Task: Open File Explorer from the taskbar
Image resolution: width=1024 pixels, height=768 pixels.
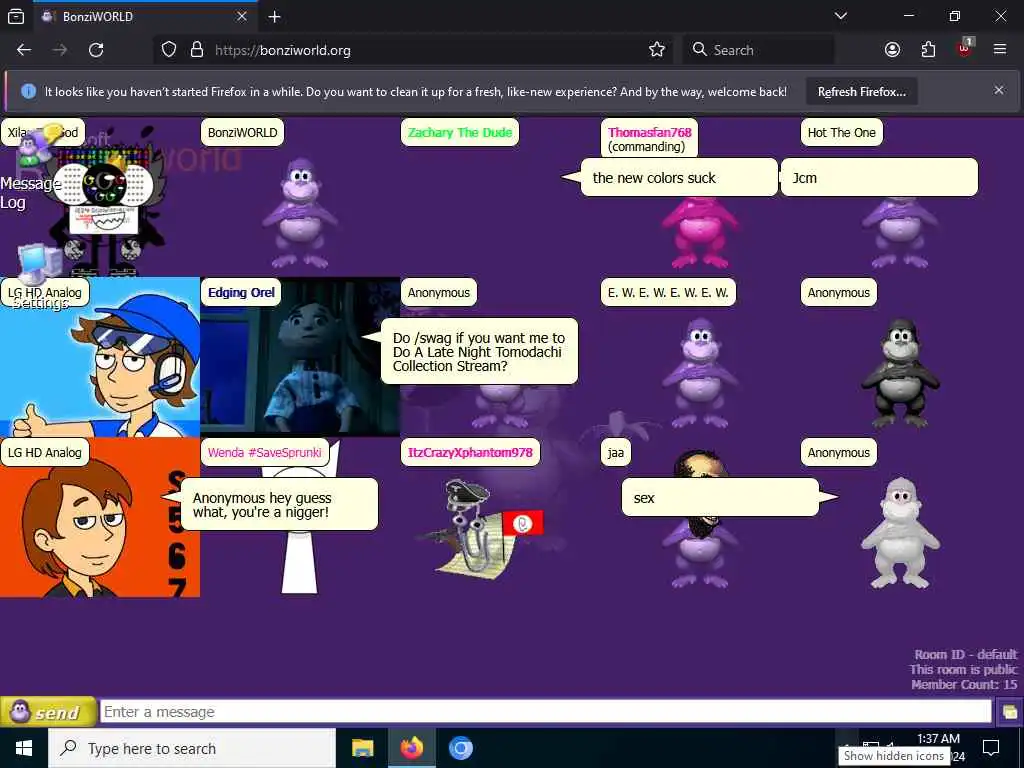Action: pos(362,748)
